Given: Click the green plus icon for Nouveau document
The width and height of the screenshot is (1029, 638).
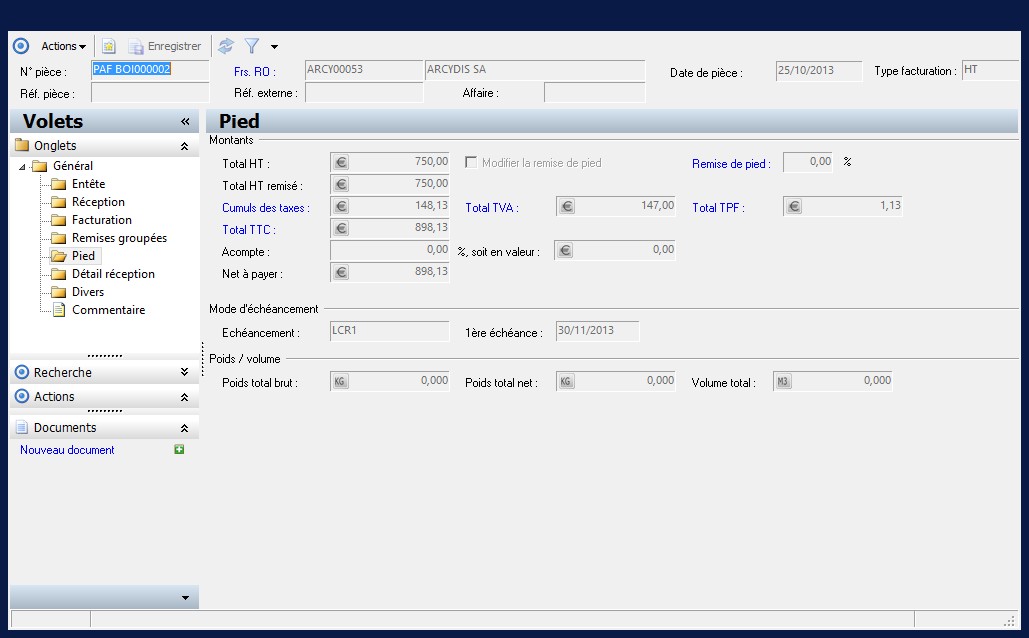Looking at the screenshot, I should point(179,450).
